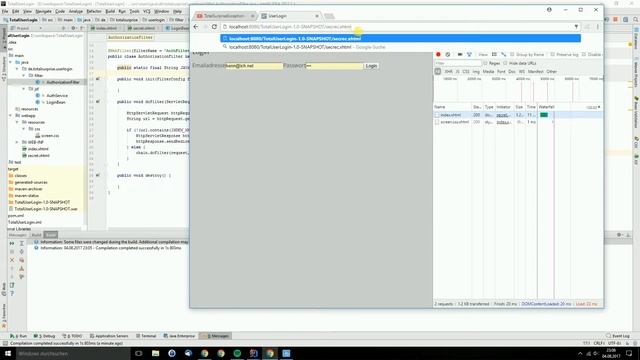Select LoginBean class in project tree

[56, 102]
